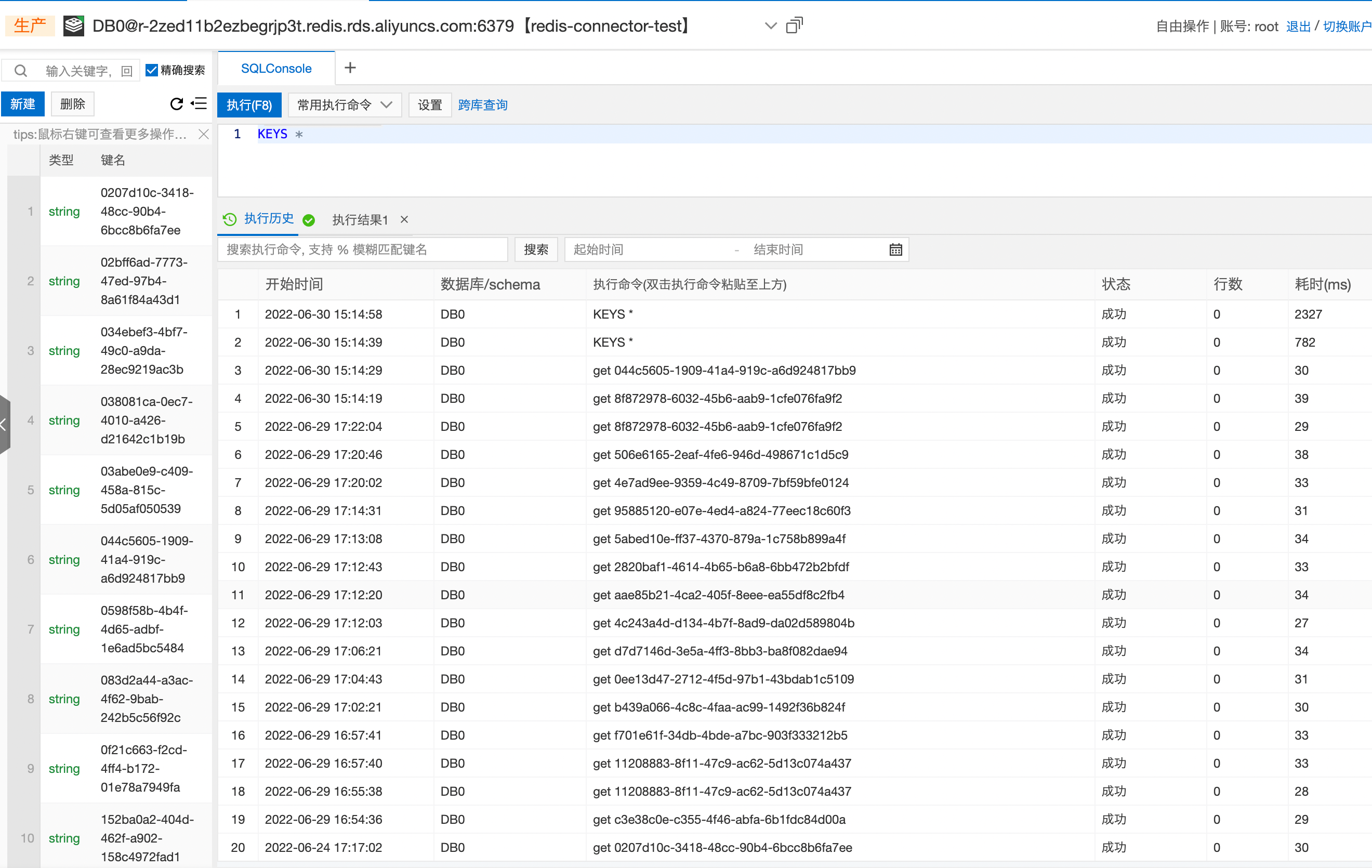Collapse key panel with the list-indent icon
The width and height of the screenshot is (1372, 868).
pyautogui.click(x=199, y=103)
